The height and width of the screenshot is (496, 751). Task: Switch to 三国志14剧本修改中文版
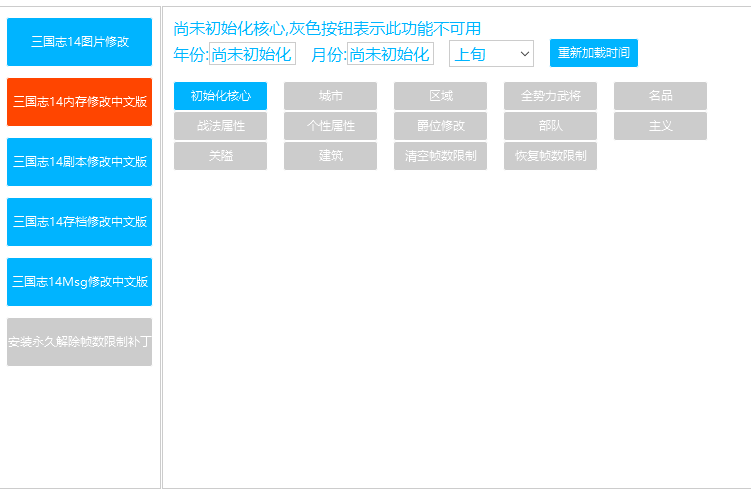pyautogui.click(x=80, y=162)
